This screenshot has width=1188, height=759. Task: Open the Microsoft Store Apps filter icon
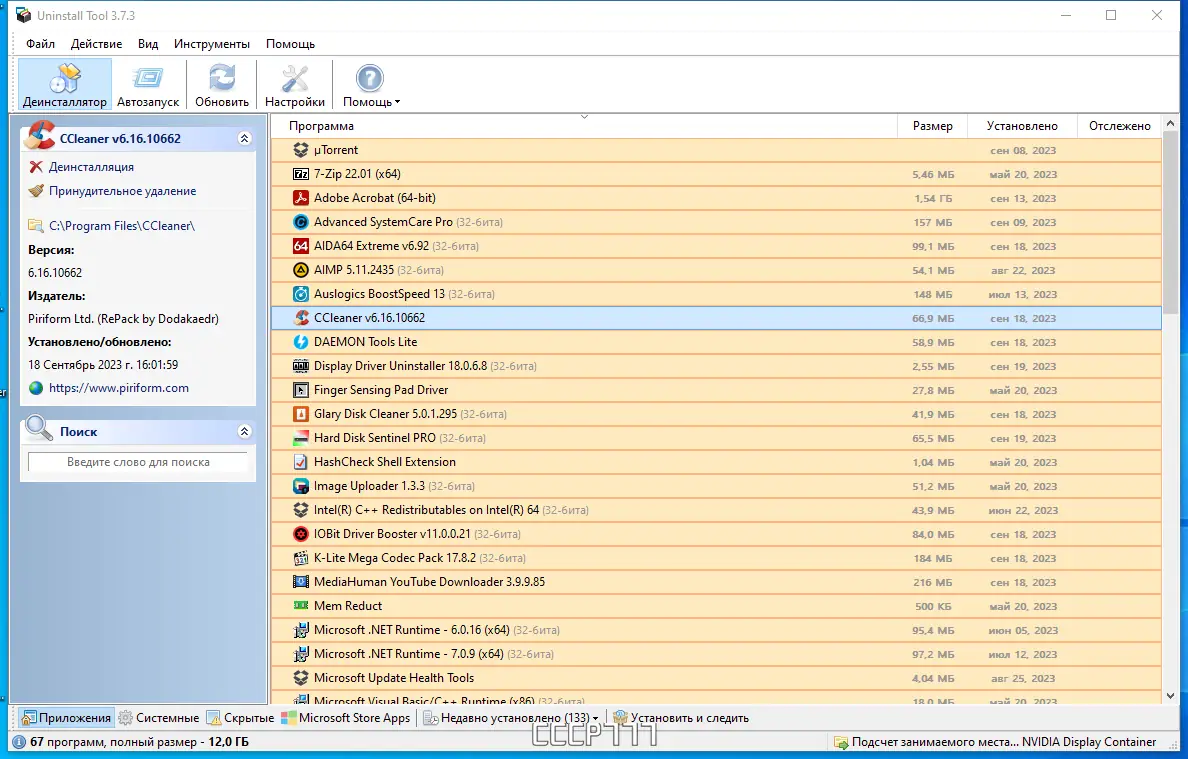point(287,717)
